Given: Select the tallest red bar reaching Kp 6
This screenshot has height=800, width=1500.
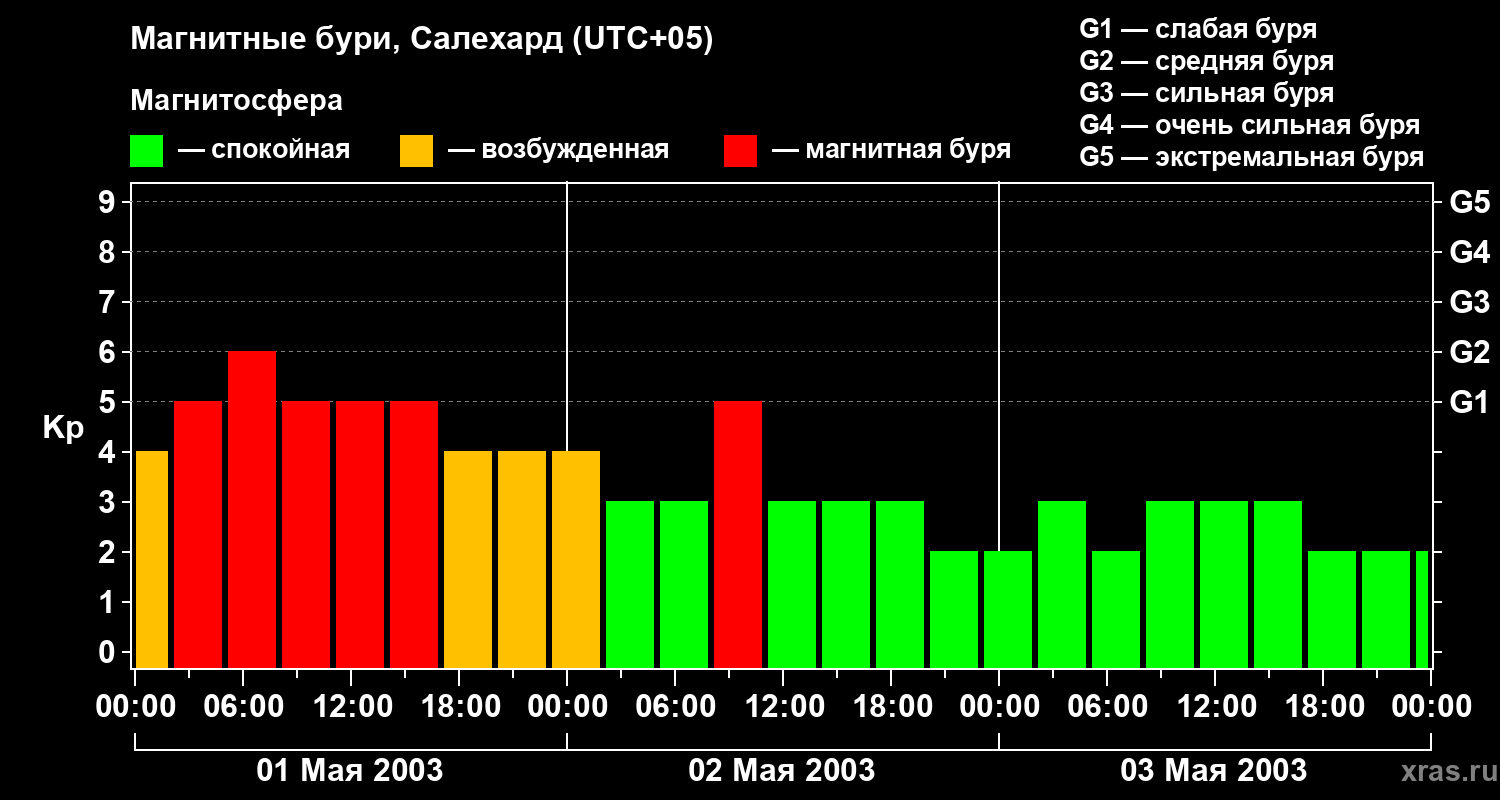Looking at the screenshot, I should (252, 509).
